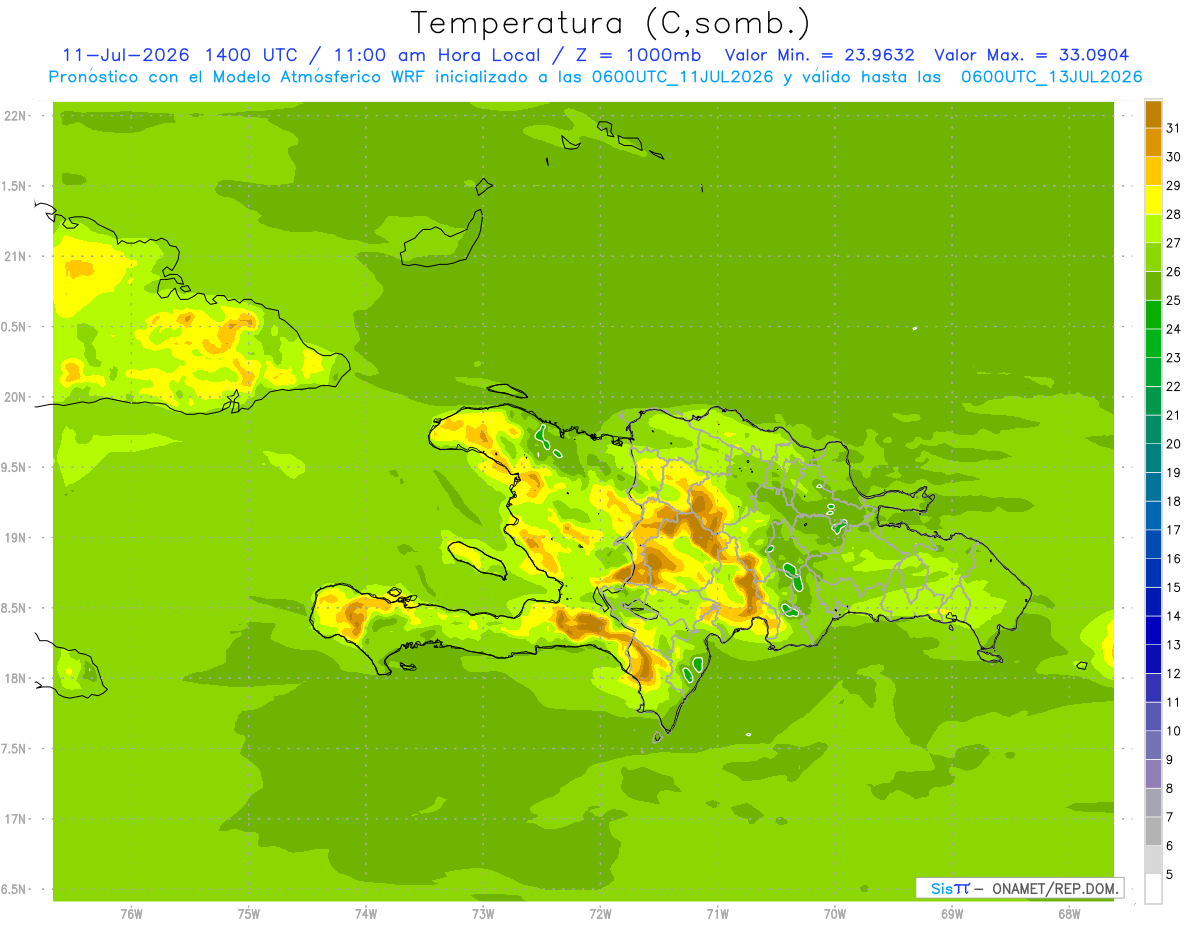Click the '20N' latitude label
Image resolution: width=1200 pixels, height=927 pixels.
(x=17, y=397)
